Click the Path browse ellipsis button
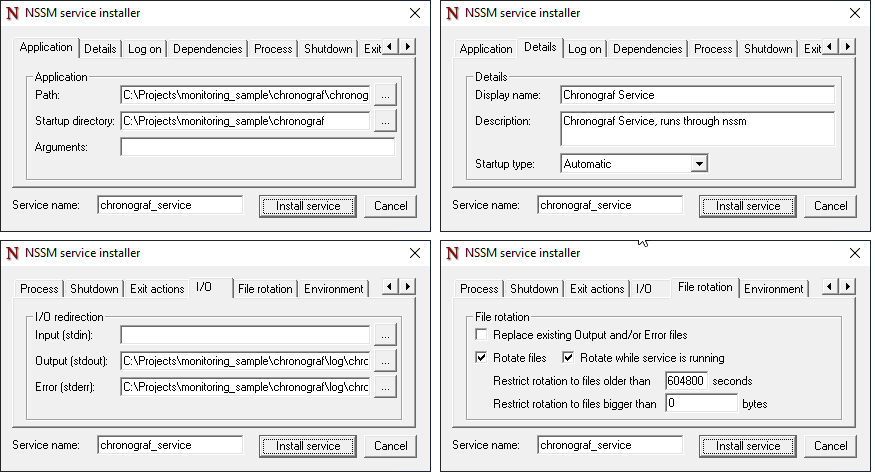Image resolution: width=875 pixels, height=476 pixels. 385,95
